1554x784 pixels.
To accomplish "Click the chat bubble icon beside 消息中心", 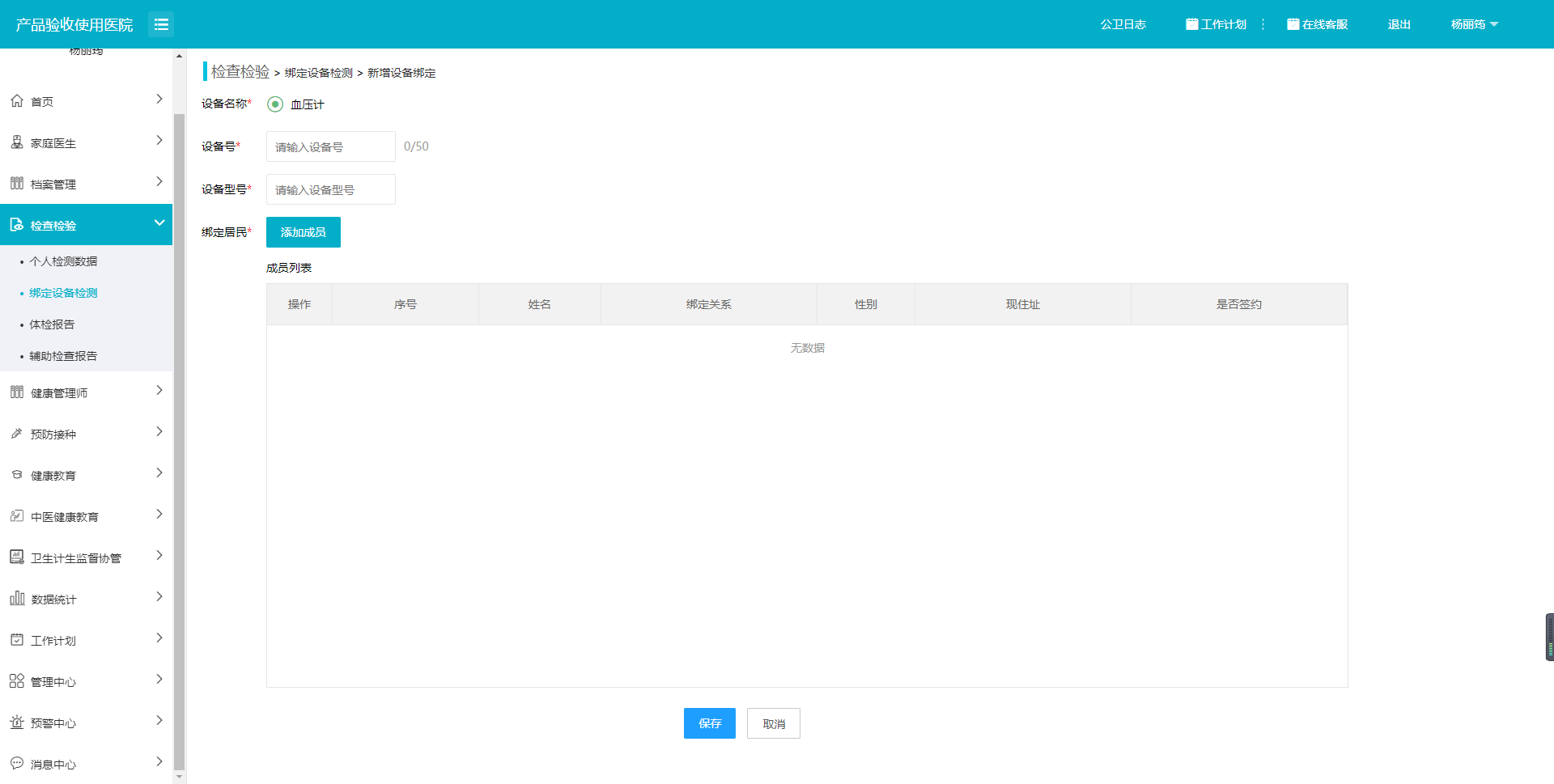I will (x=17, y=763).
